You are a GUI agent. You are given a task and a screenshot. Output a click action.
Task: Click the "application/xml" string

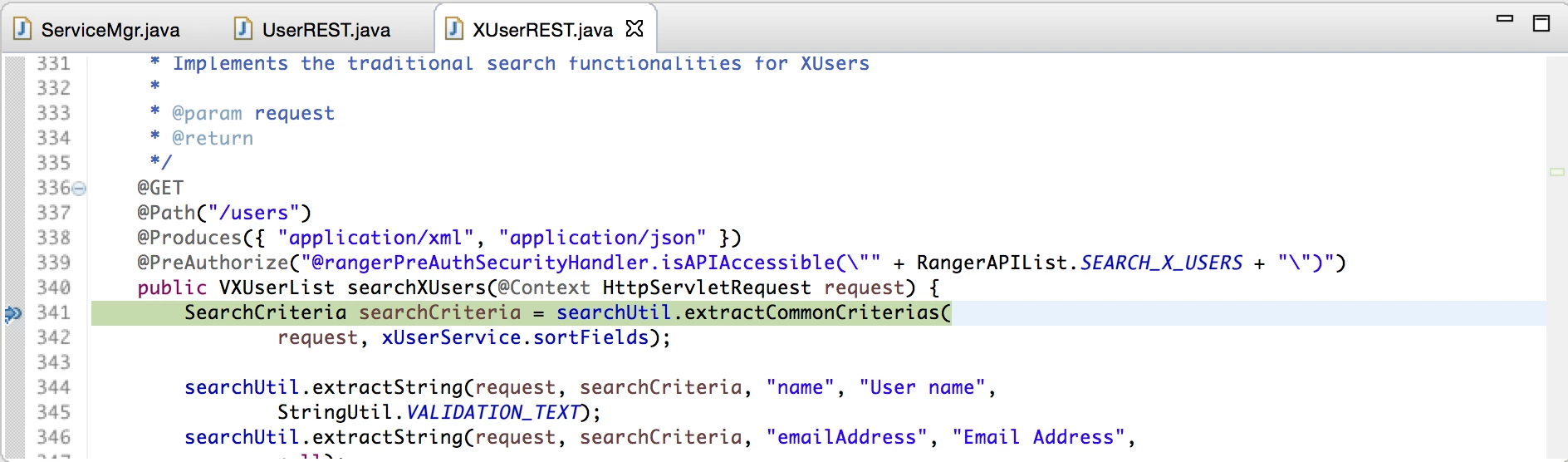[x=375, y=238]
